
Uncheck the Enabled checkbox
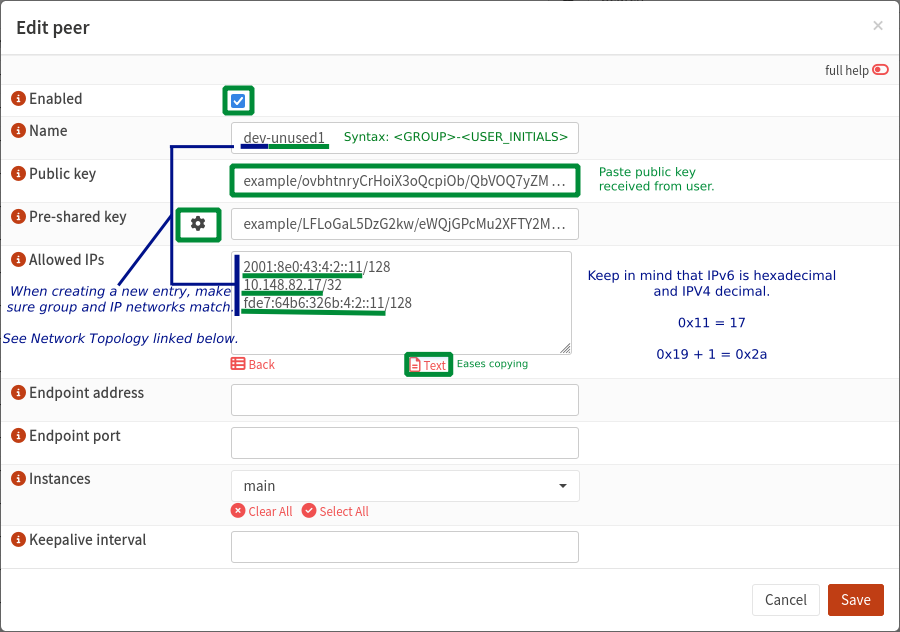[238, 100]
